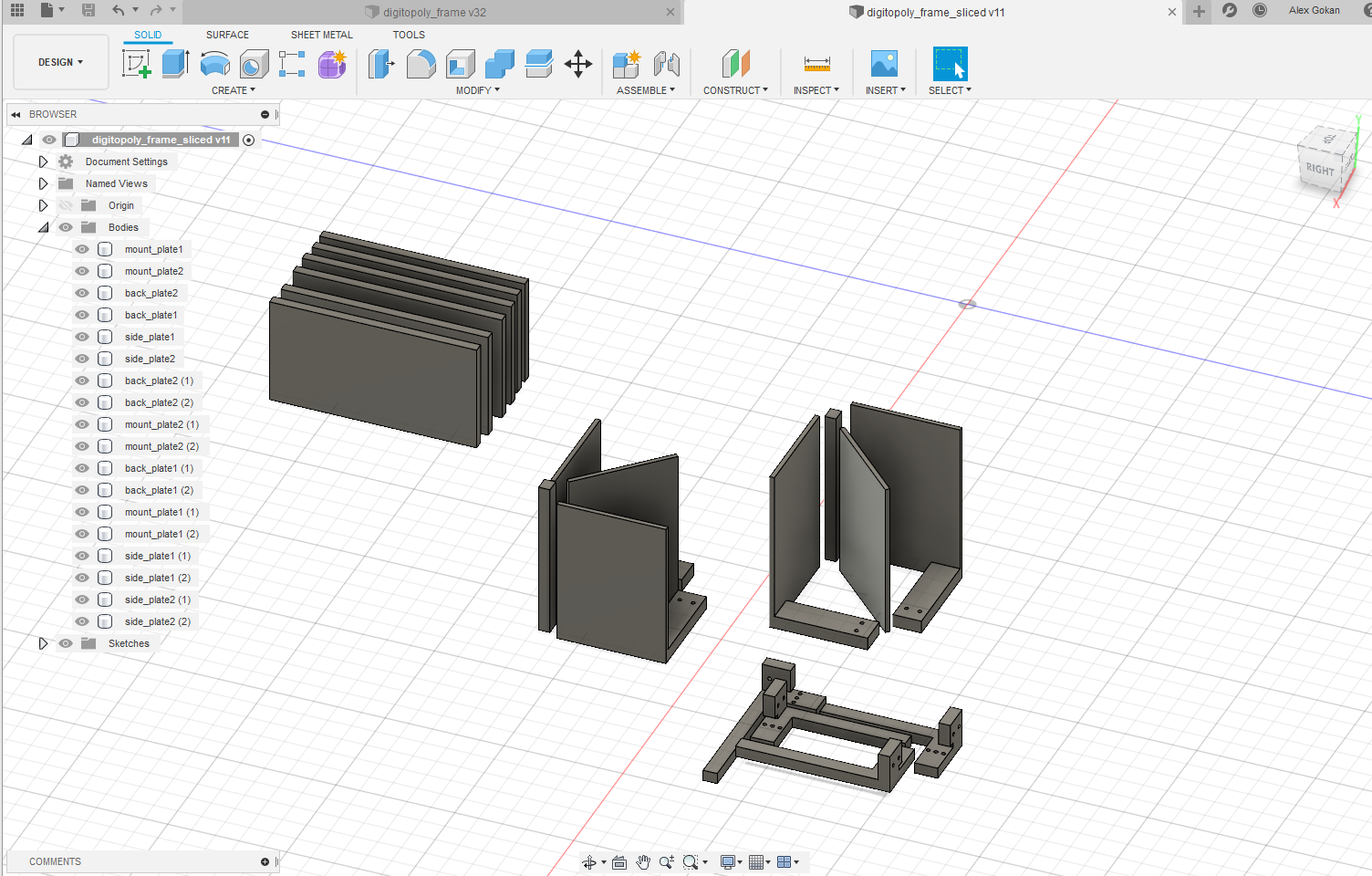Open Display Settings in navigation bar
Viewport: 1372px width, 876px height.
point(728,862)
